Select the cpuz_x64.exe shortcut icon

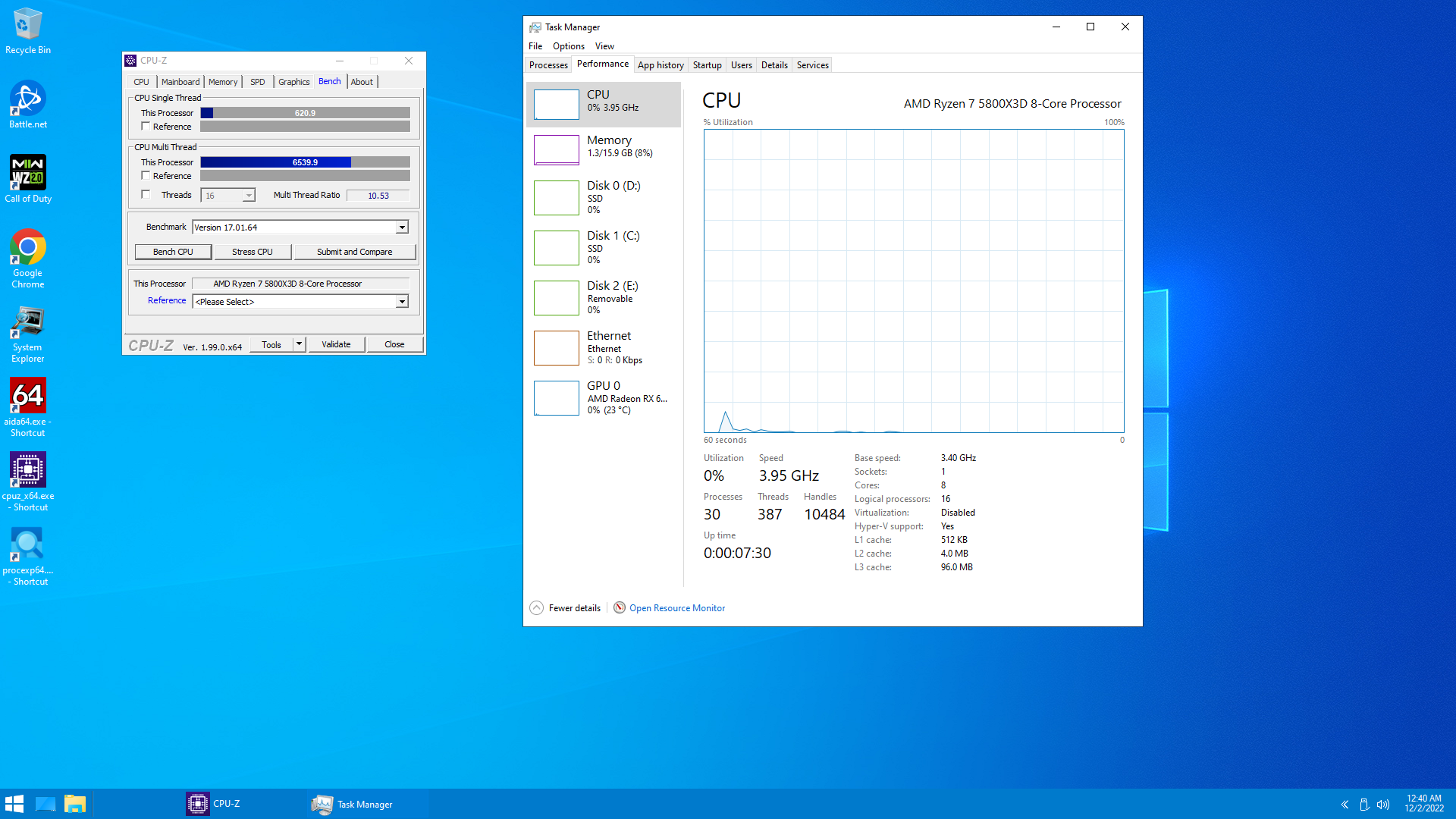pyautogui.click(x=28, y=482)
